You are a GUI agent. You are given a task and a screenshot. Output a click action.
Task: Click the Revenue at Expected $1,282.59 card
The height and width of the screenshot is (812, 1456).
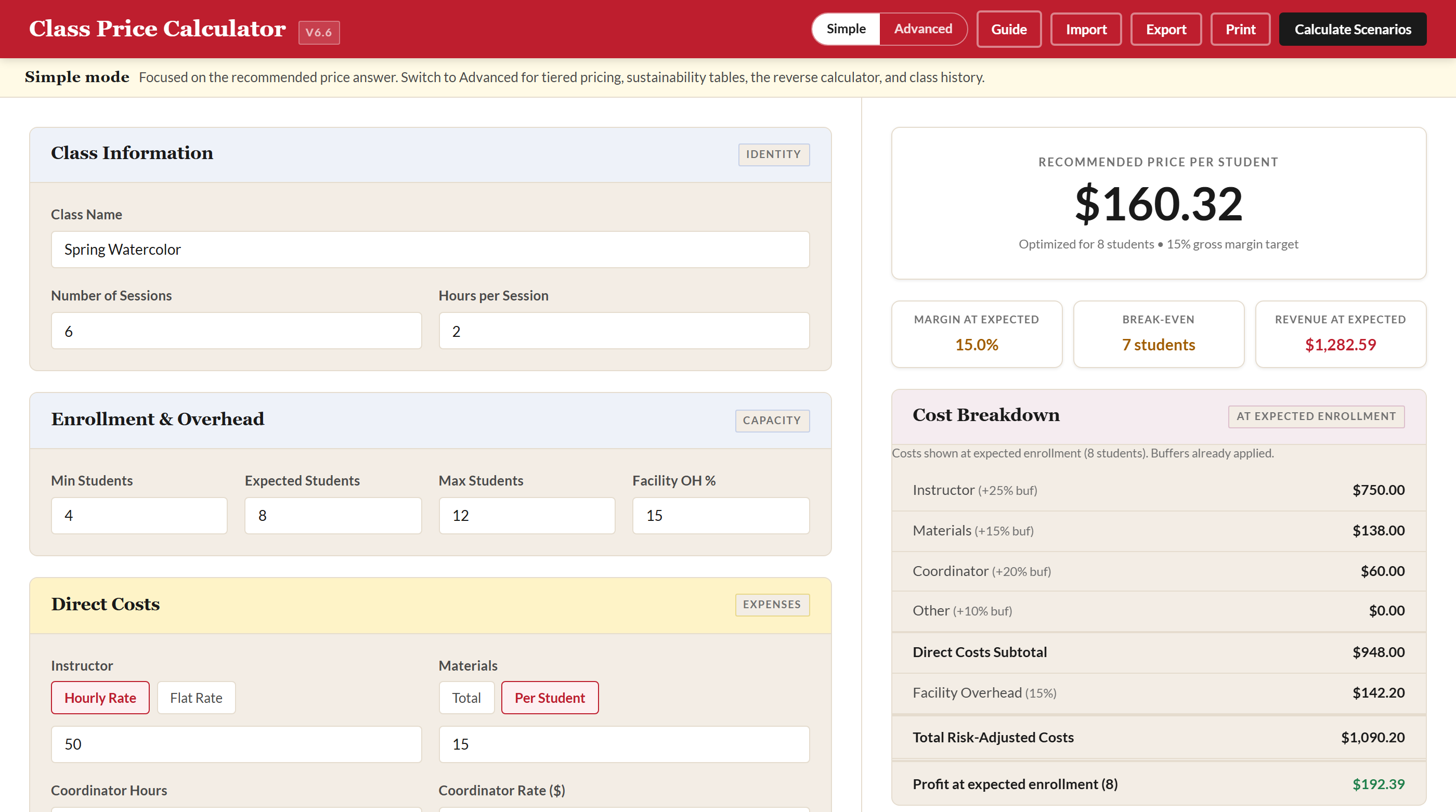click(x=1340, y=334)
